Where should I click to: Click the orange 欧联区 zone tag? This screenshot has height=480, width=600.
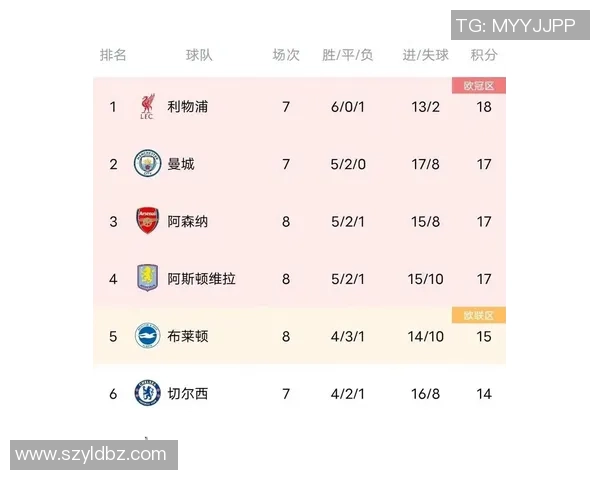479,316
